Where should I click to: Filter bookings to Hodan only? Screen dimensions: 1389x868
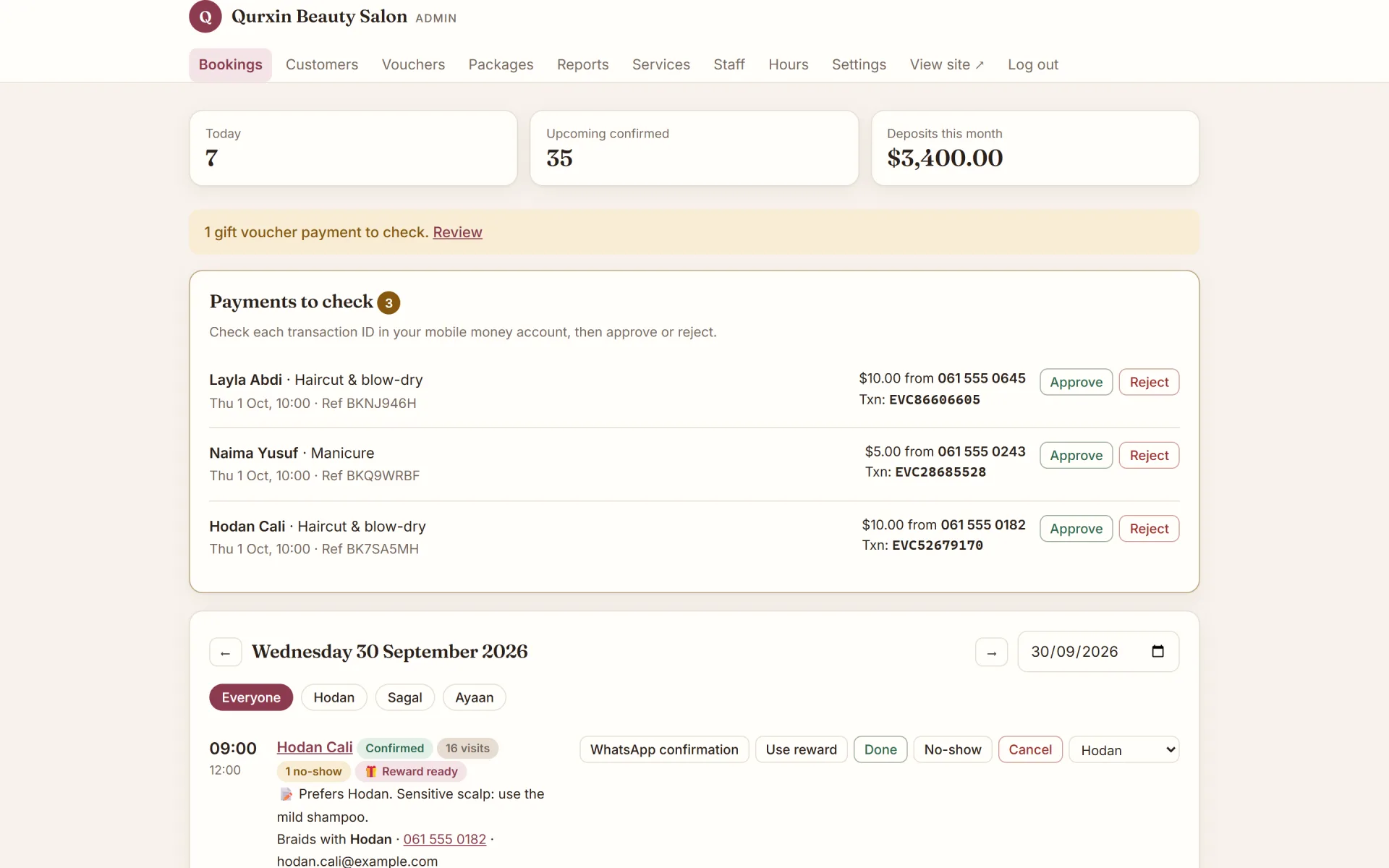click(334, 697)
